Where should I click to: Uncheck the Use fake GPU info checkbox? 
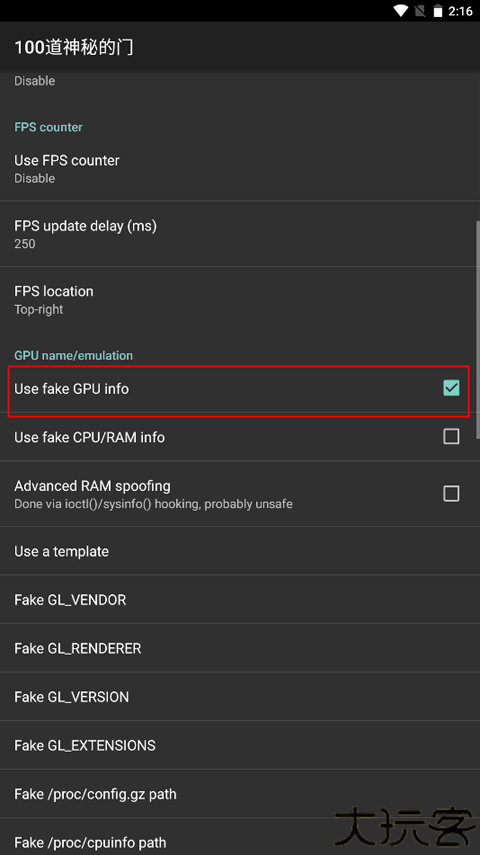coord(451,388)
